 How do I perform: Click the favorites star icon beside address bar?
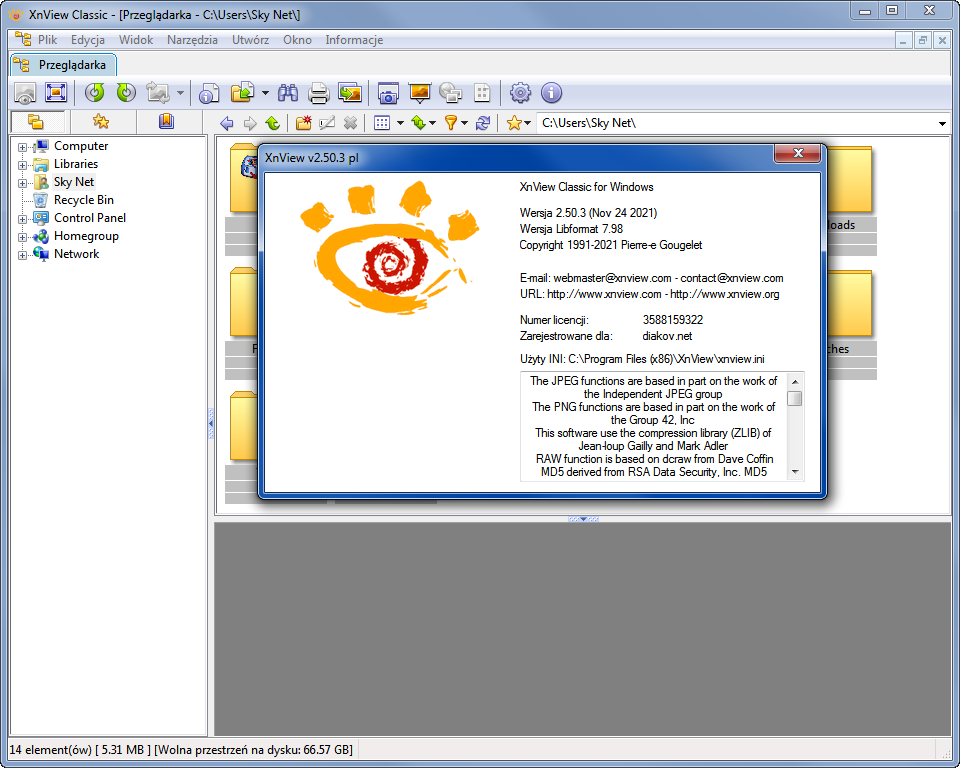coord(514,123)
